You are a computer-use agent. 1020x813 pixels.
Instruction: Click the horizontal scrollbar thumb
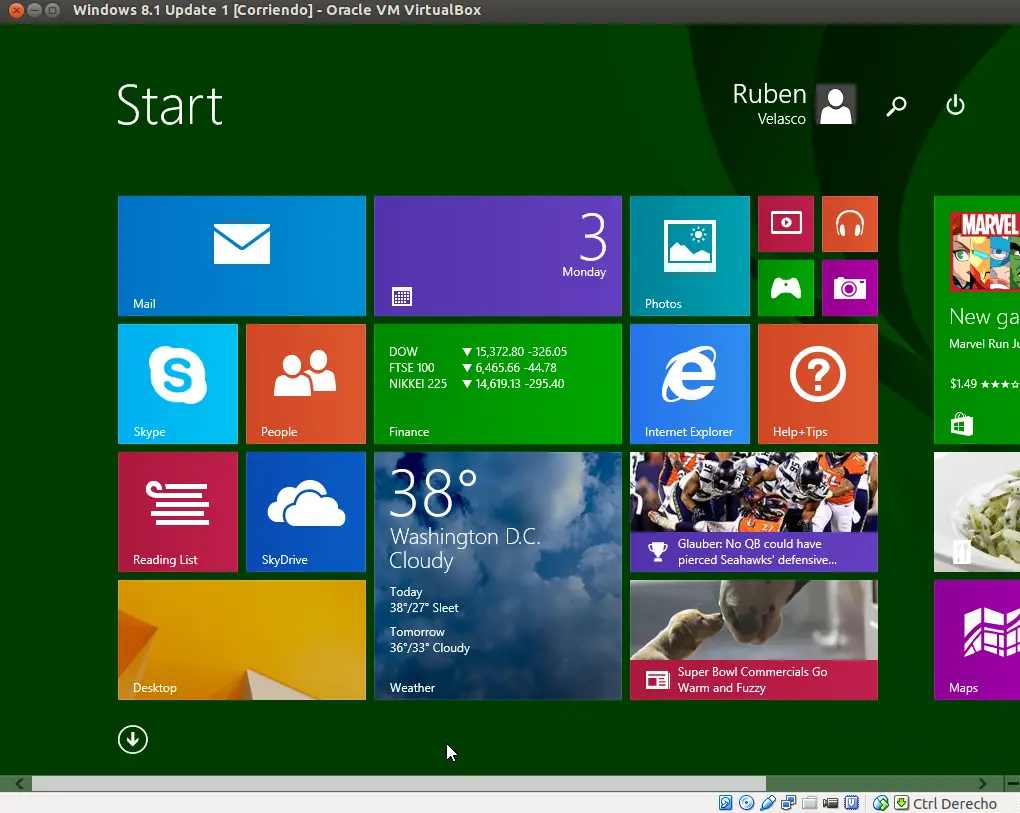coord(399,784)
